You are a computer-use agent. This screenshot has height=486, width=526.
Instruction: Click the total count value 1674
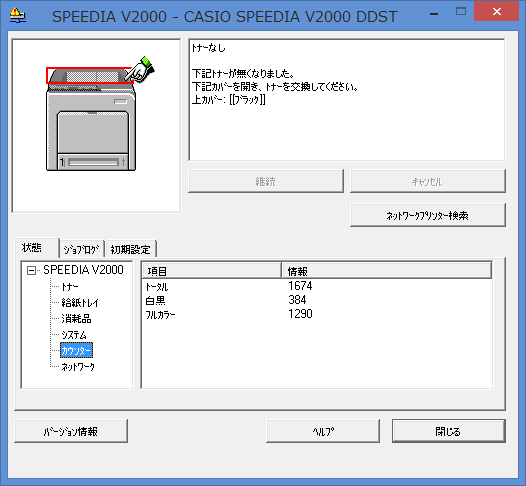point(300,286)
